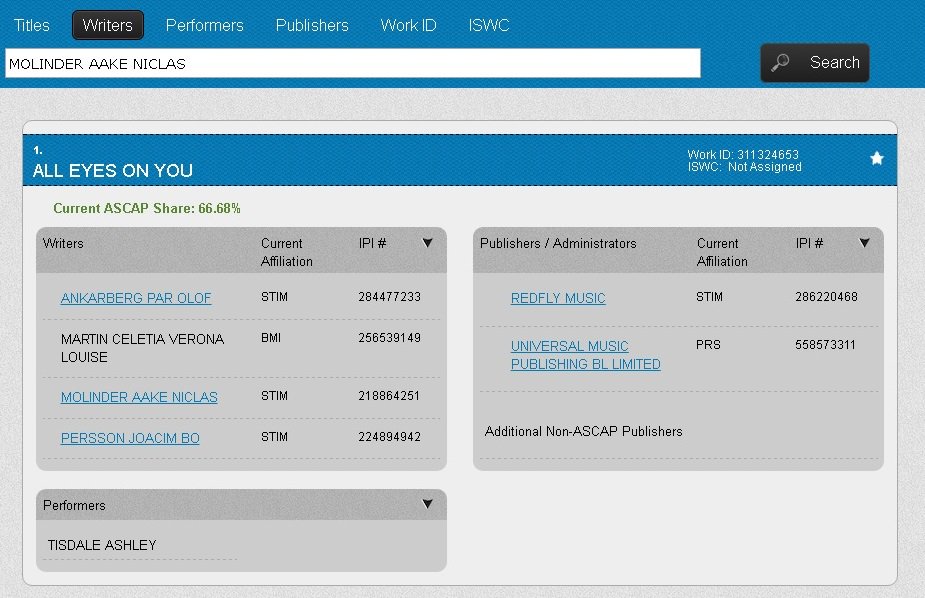Click the Writers column header label

[x=63, y=244]
